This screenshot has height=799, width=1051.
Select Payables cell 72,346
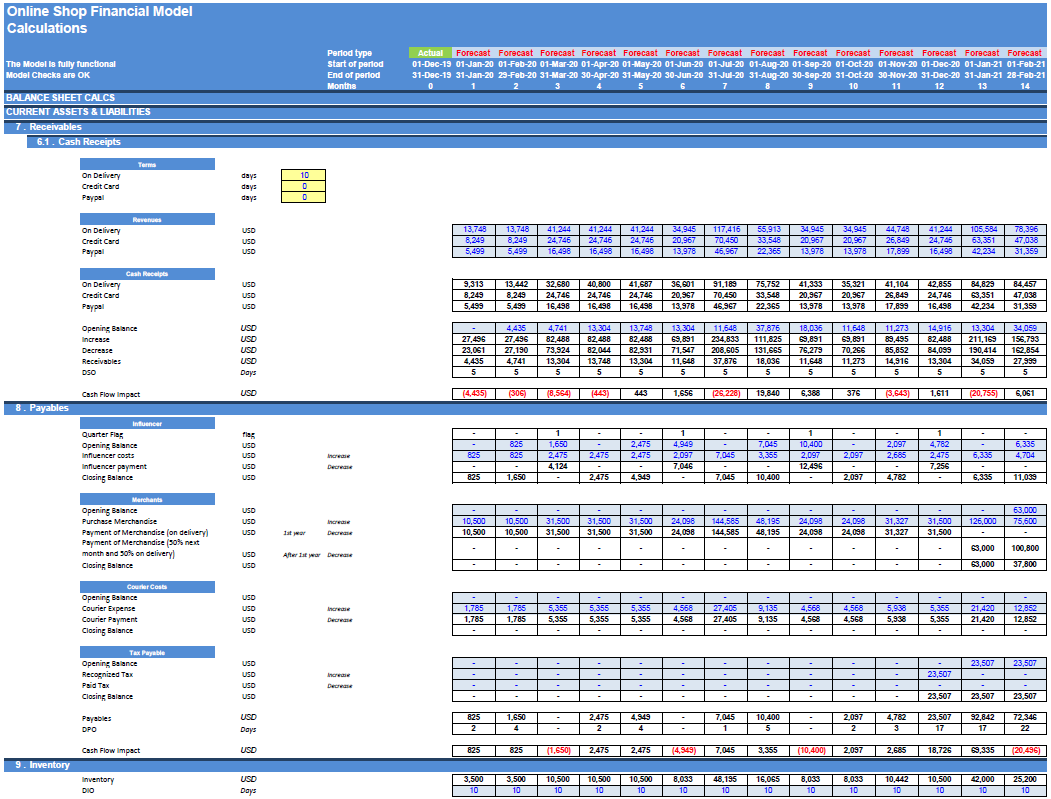(1026, 717)
